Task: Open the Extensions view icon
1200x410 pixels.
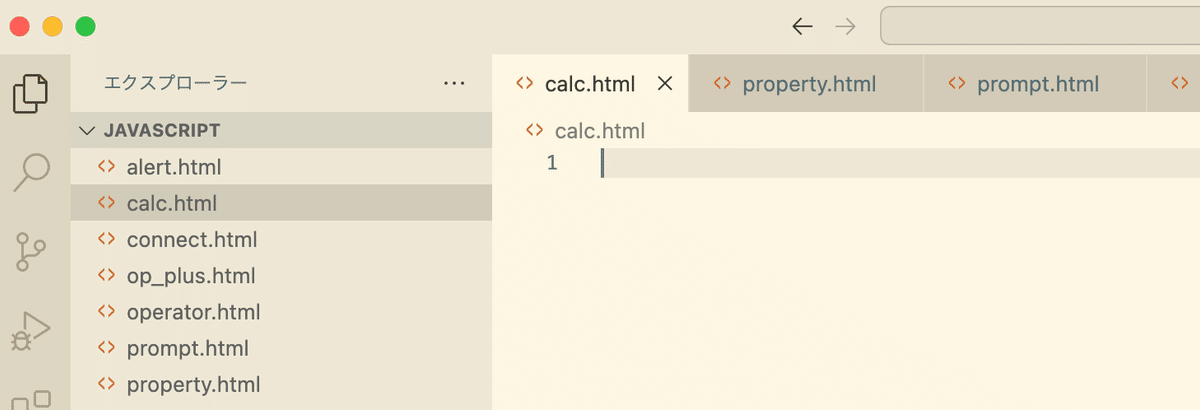Action: pyautogui.click(x=31, y=399)
